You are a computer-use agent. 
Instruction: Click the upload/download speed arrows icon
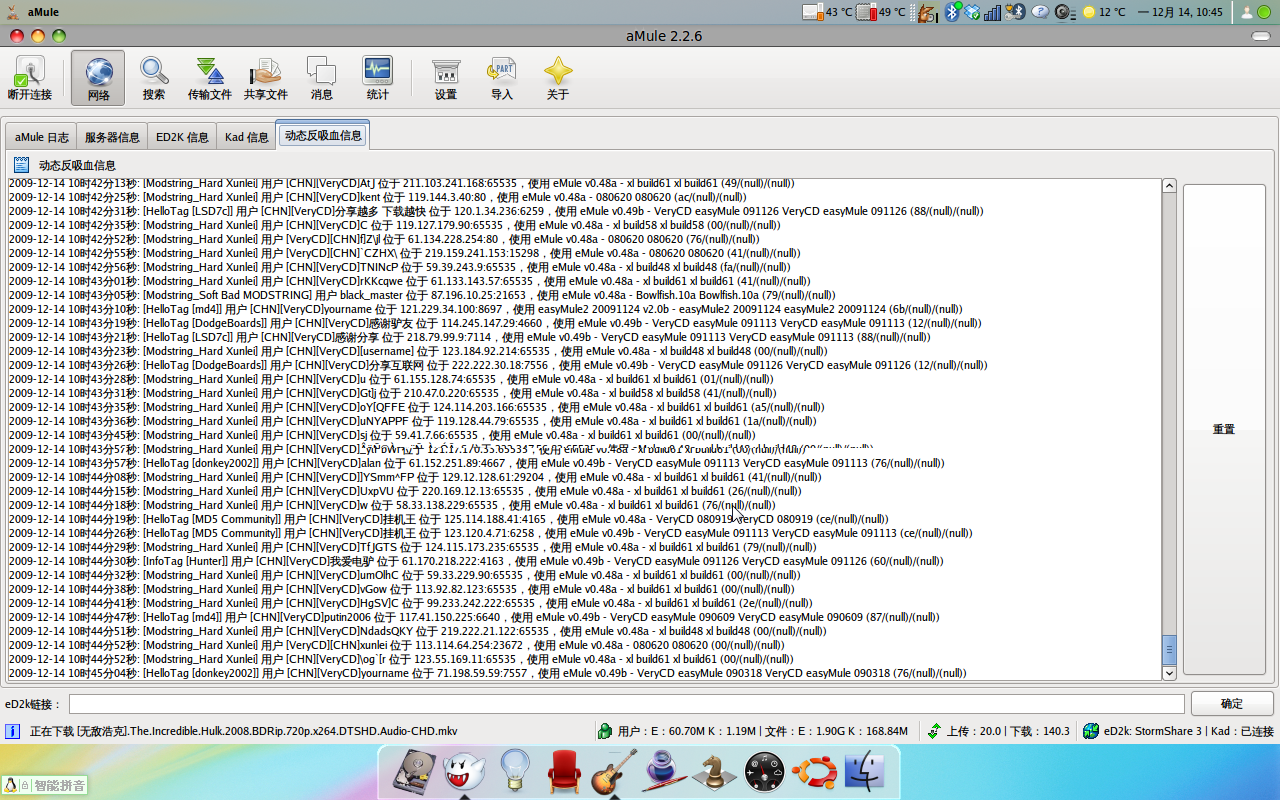(934, 731)
